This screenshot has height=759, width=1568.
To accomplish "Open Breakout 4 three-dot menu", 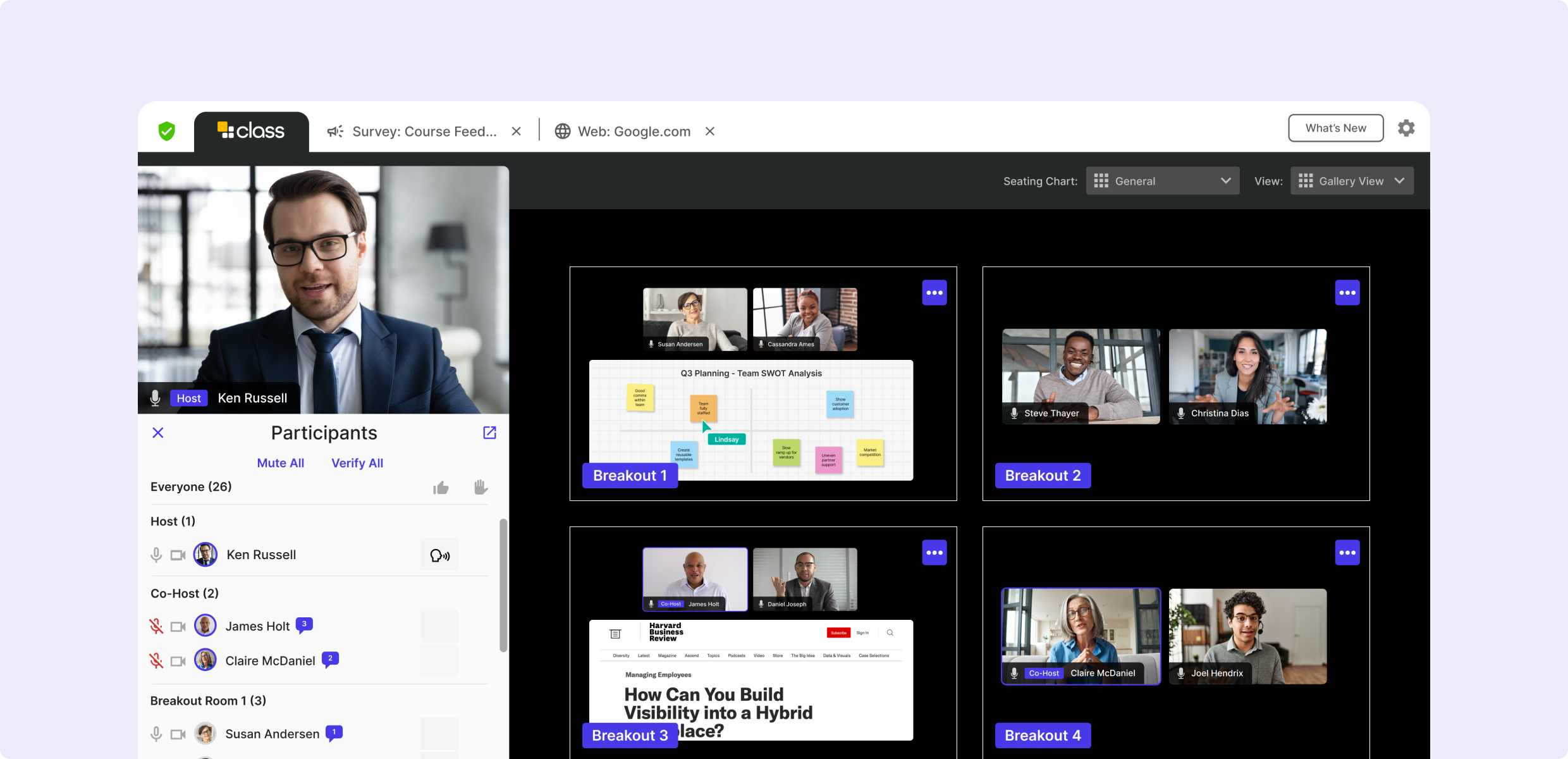I will [1347, 553].
